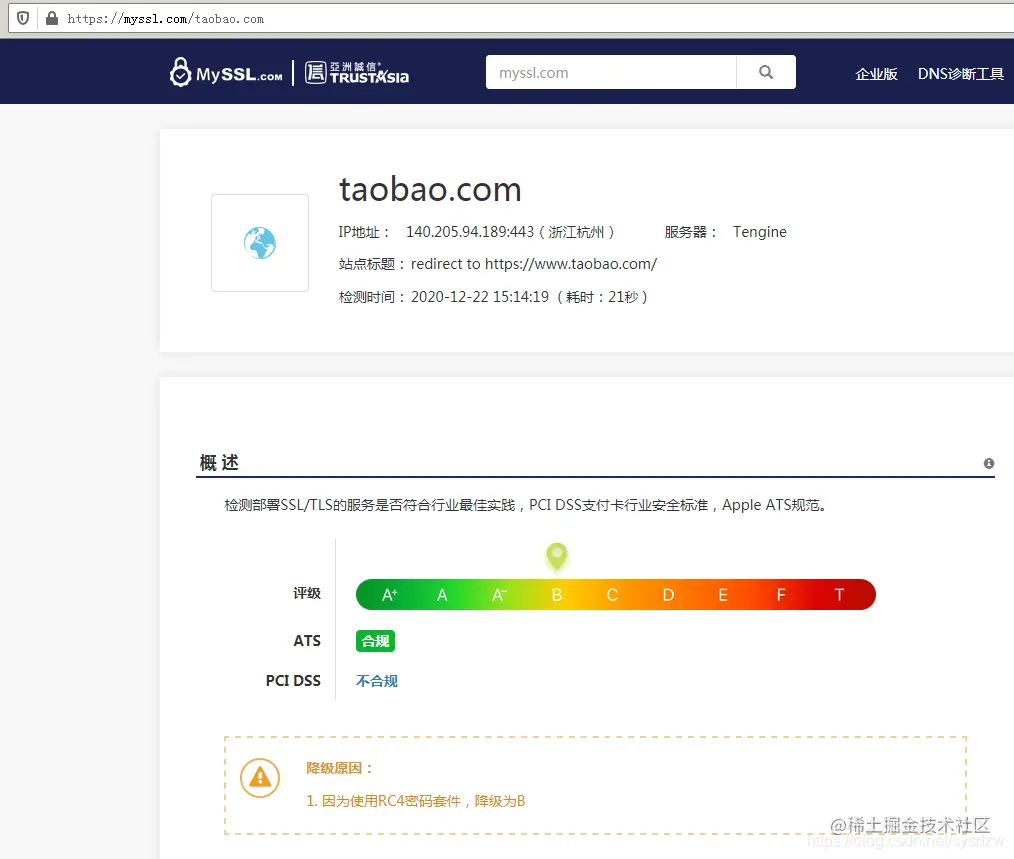Click the T grade on rating bar
Viewport: 1014px width, 859px height.
839,594
